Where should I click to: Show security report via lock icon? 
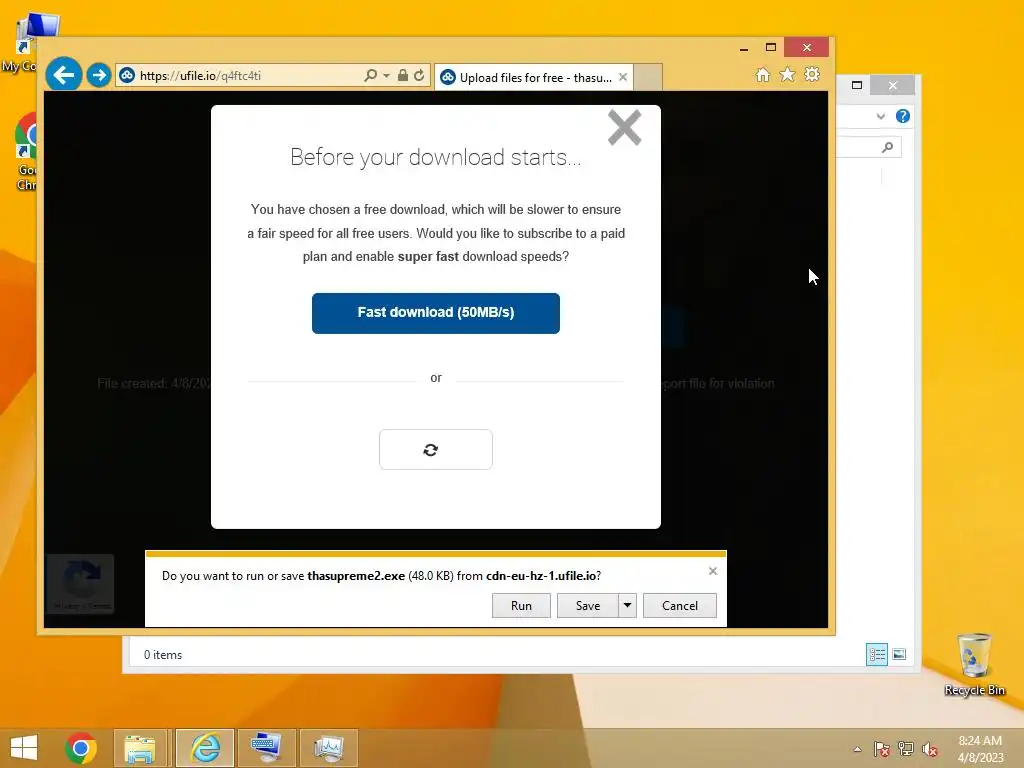tap(403, 76)
